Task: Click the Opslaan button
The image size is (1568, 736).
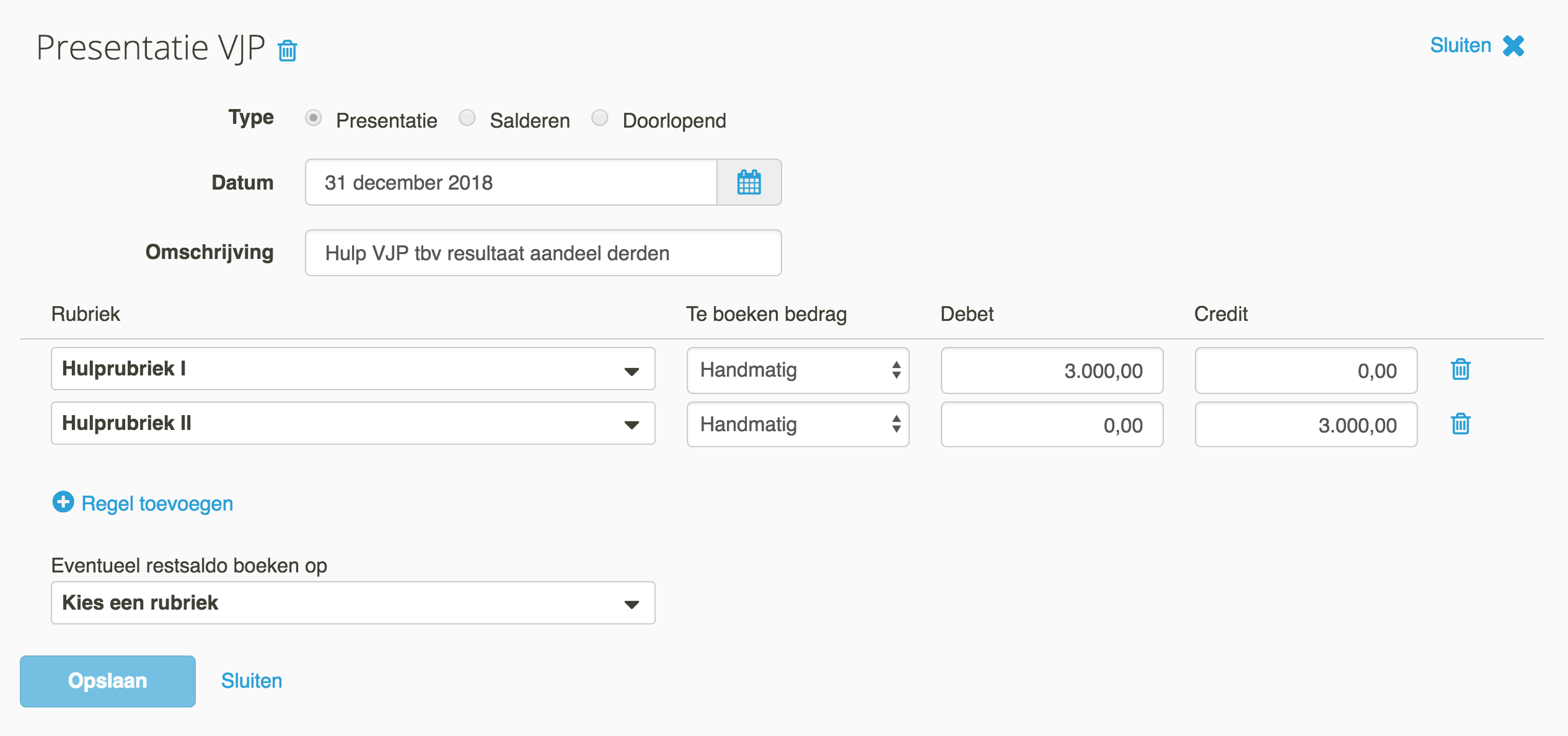Action: tap(108, 681)
